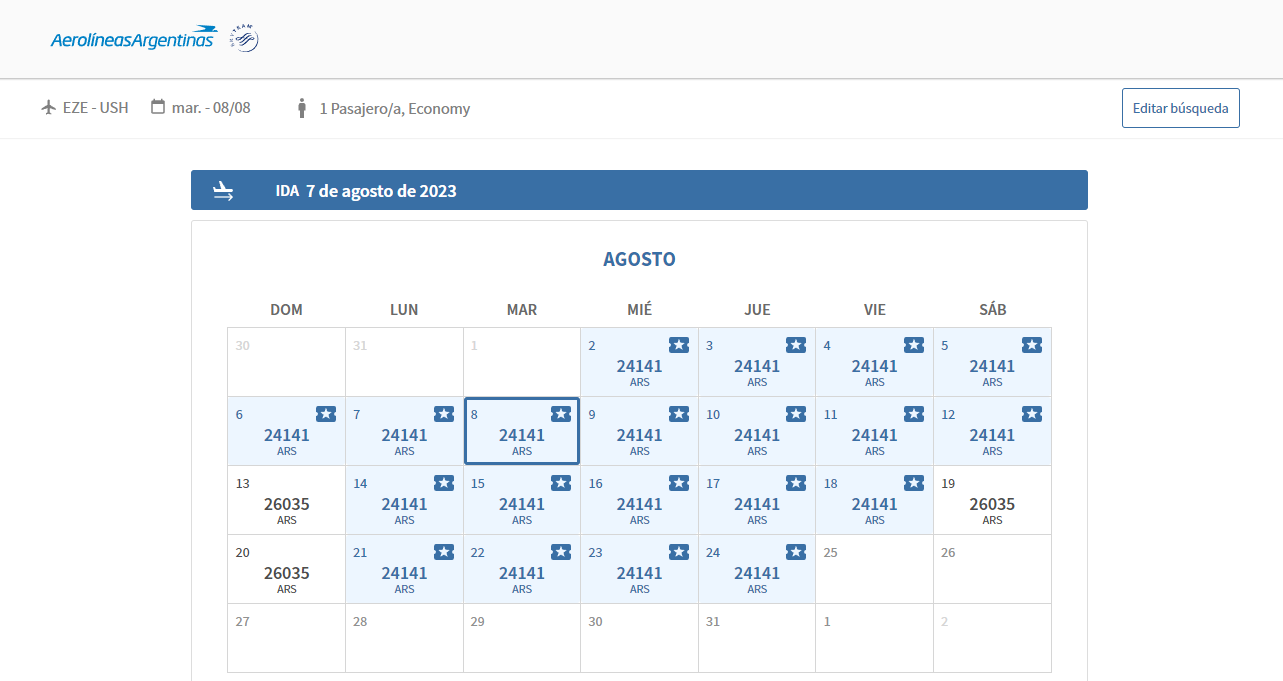The image size is (1283, 681).
Task: Click the Editar búsqueda button
Action: [x=1180, y=108]
